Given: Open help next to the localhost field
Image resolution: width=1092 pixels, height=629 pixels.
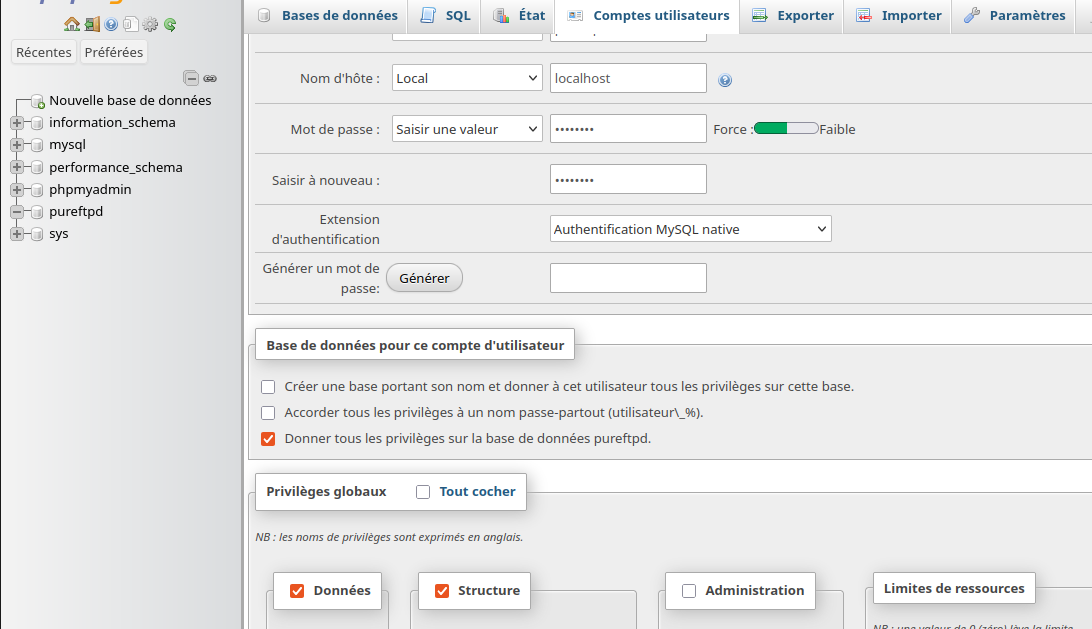Looking at the screenshot, I should [x=724, y=80].
